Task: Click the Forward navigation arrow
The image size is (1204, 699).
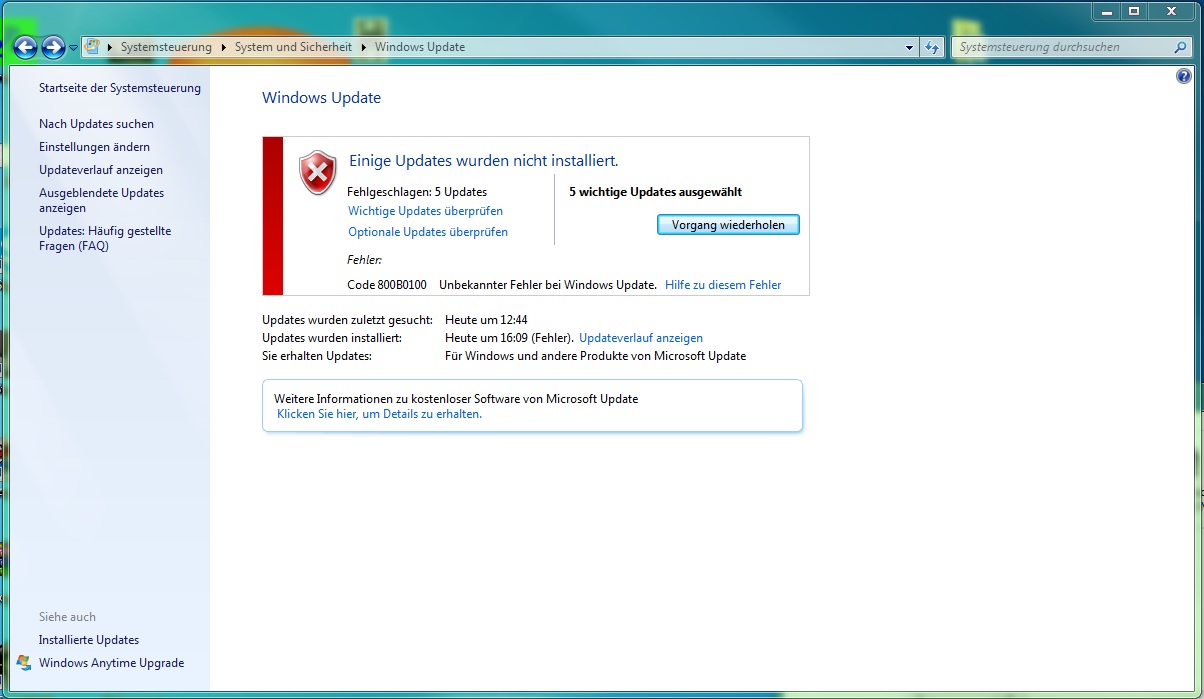Action: point(53,47)
